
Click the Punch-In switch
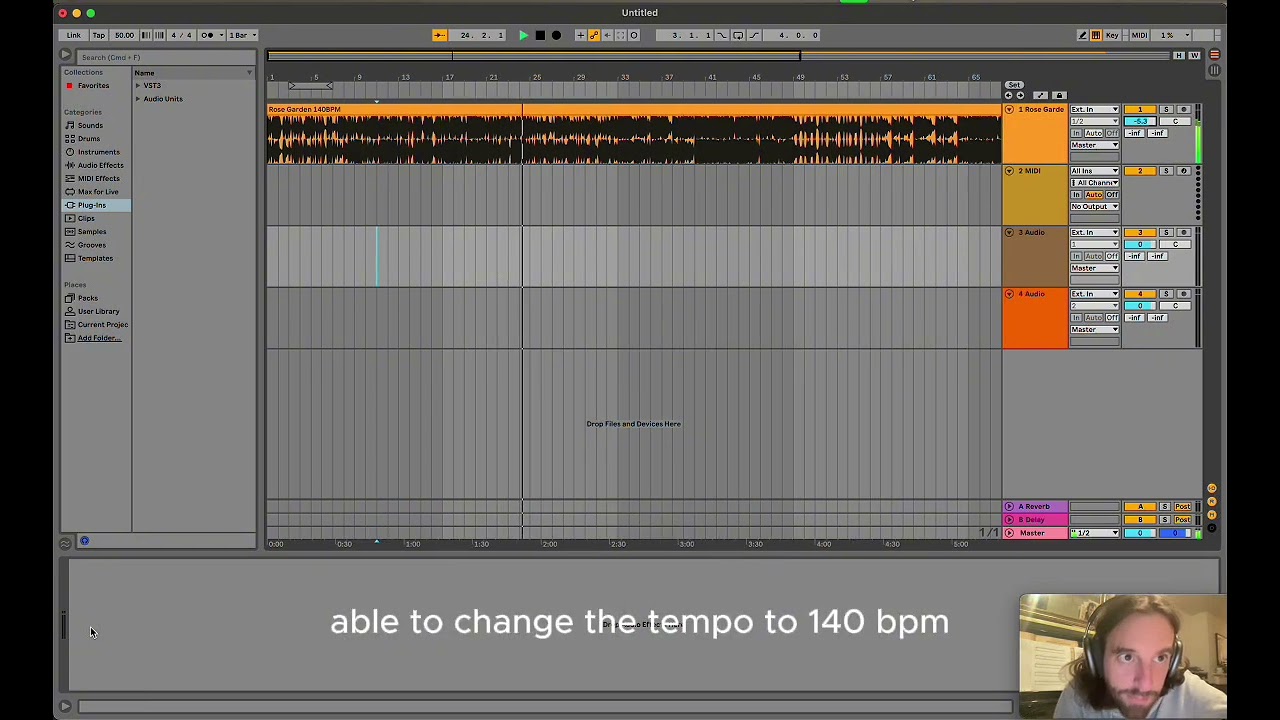click(722, 35)
